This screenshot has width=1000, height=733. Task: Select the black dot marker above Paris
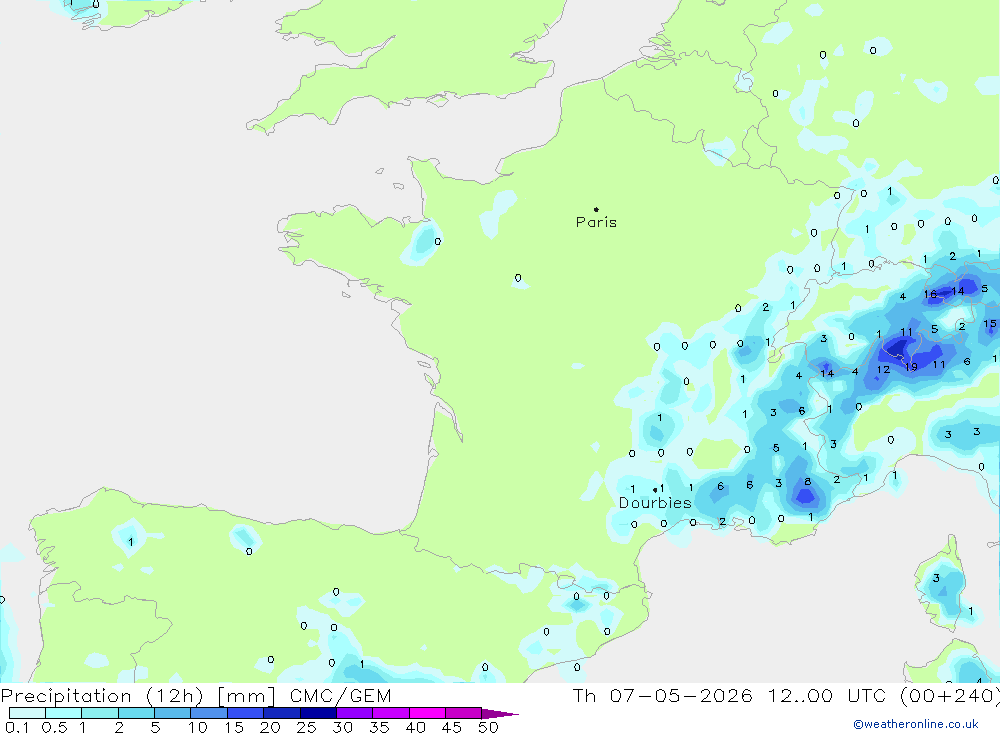[x=596, y=209]
